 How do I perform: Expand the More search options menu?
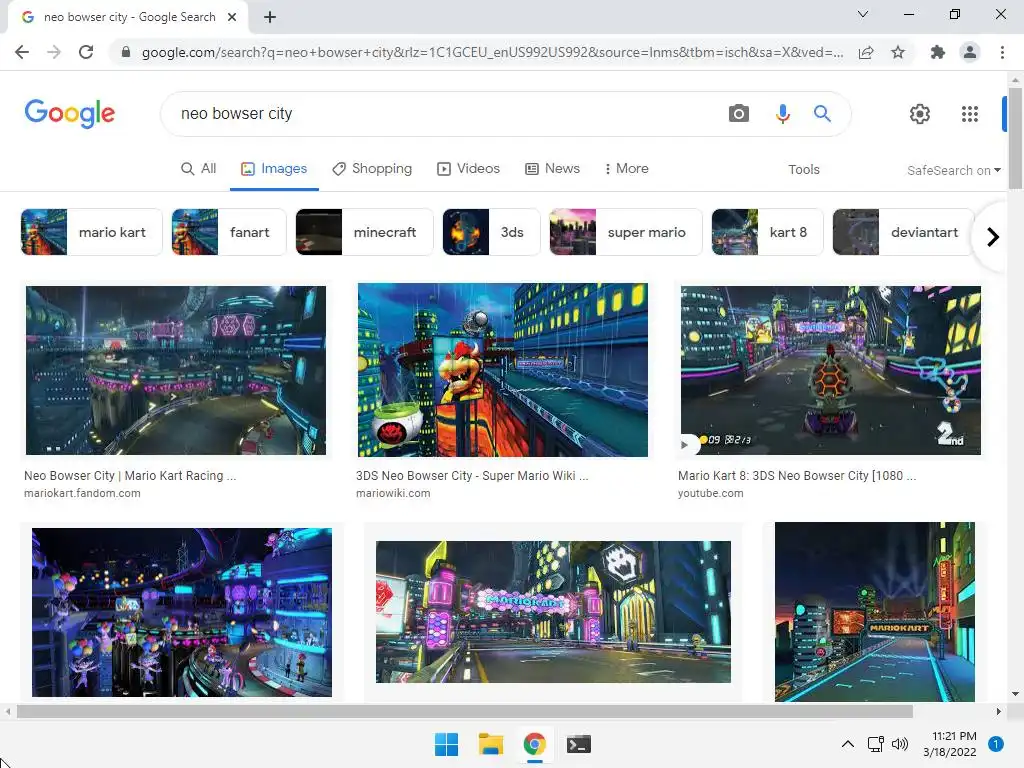[x=627, y=168]
